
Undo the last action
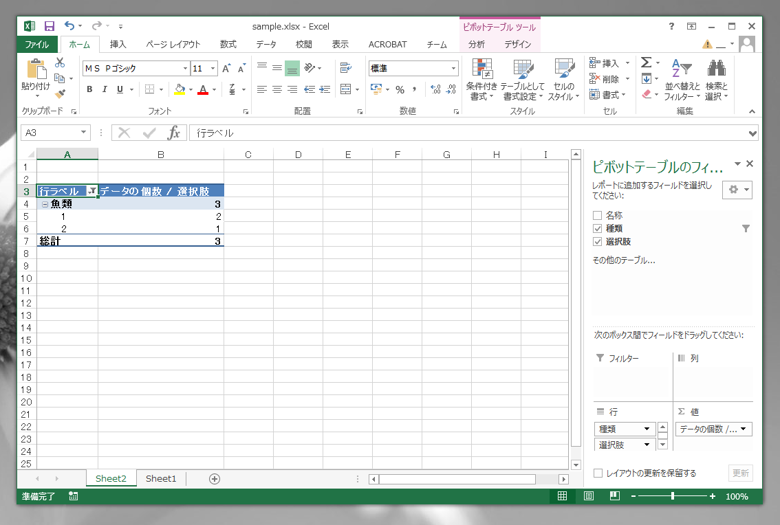click(69, 26)
